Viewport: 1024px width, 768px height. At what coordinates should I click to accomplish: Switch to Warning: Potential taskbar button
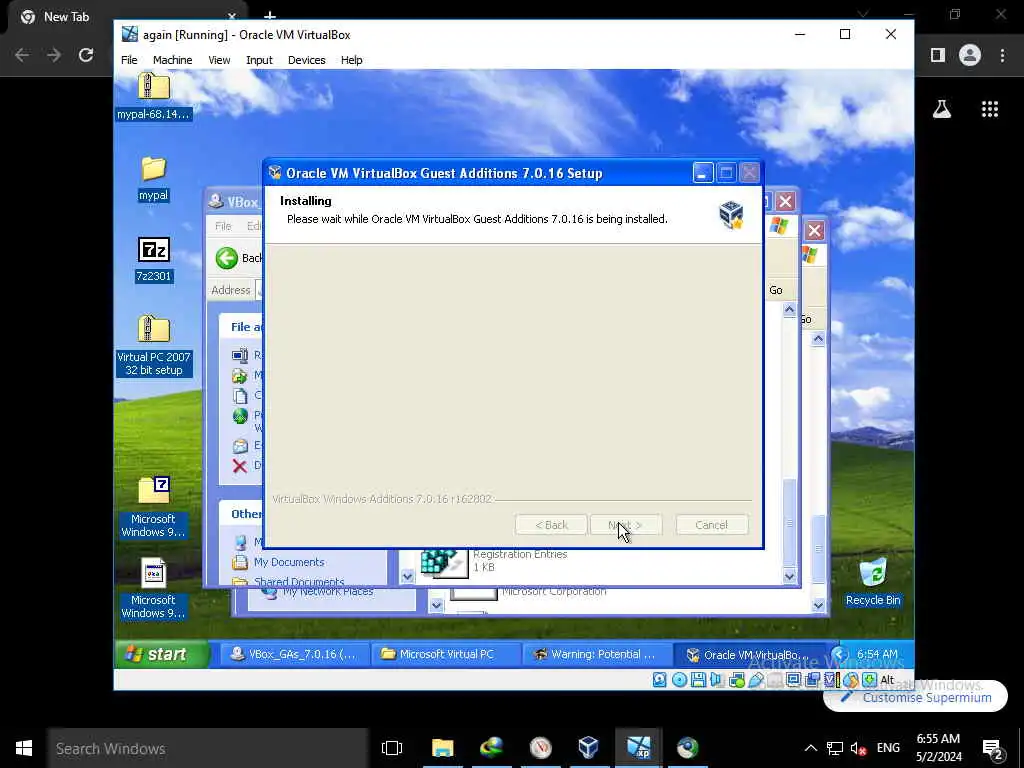(x=597, y=654)
